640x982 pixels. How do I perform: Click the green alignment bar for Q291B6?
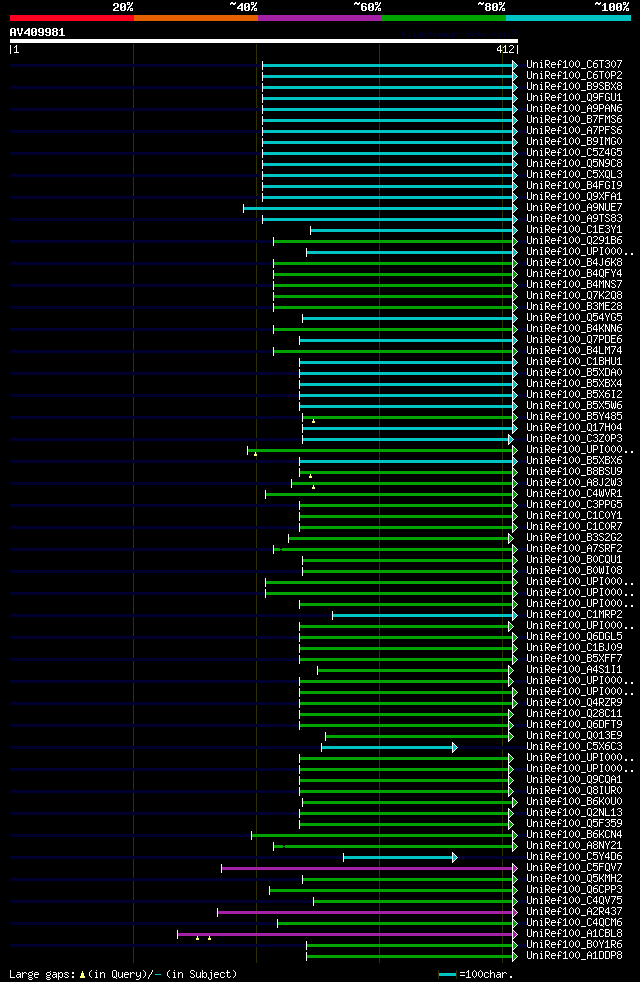tap(395, 241)
